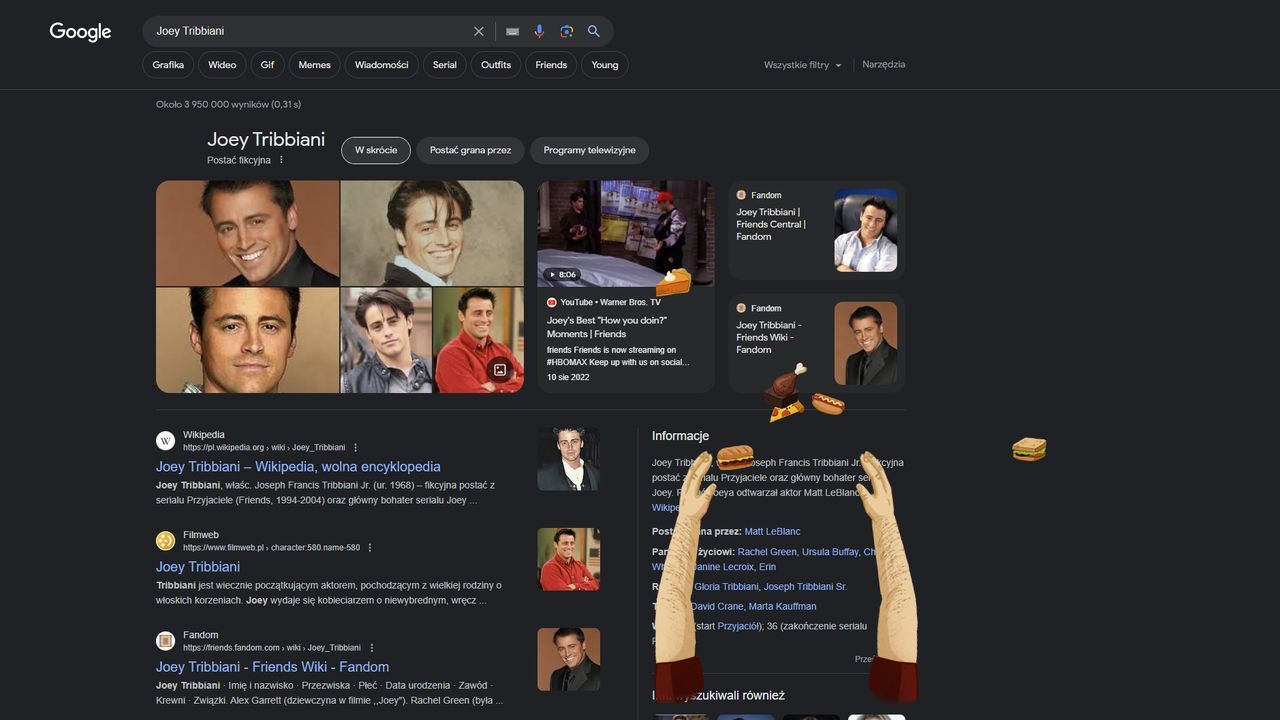Open the Filmweb Joey Tribbiani result title

click(198, 567)
